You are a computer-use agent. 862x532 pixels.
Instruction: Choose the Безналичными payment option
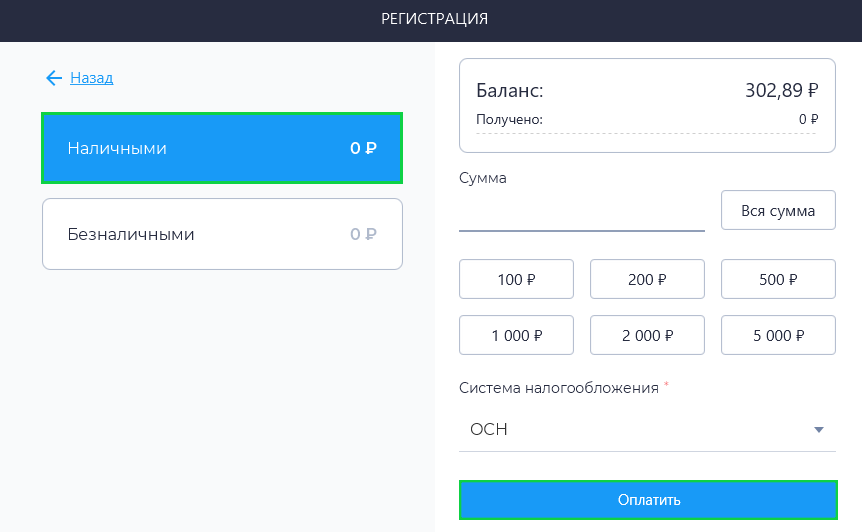[221, 234]
